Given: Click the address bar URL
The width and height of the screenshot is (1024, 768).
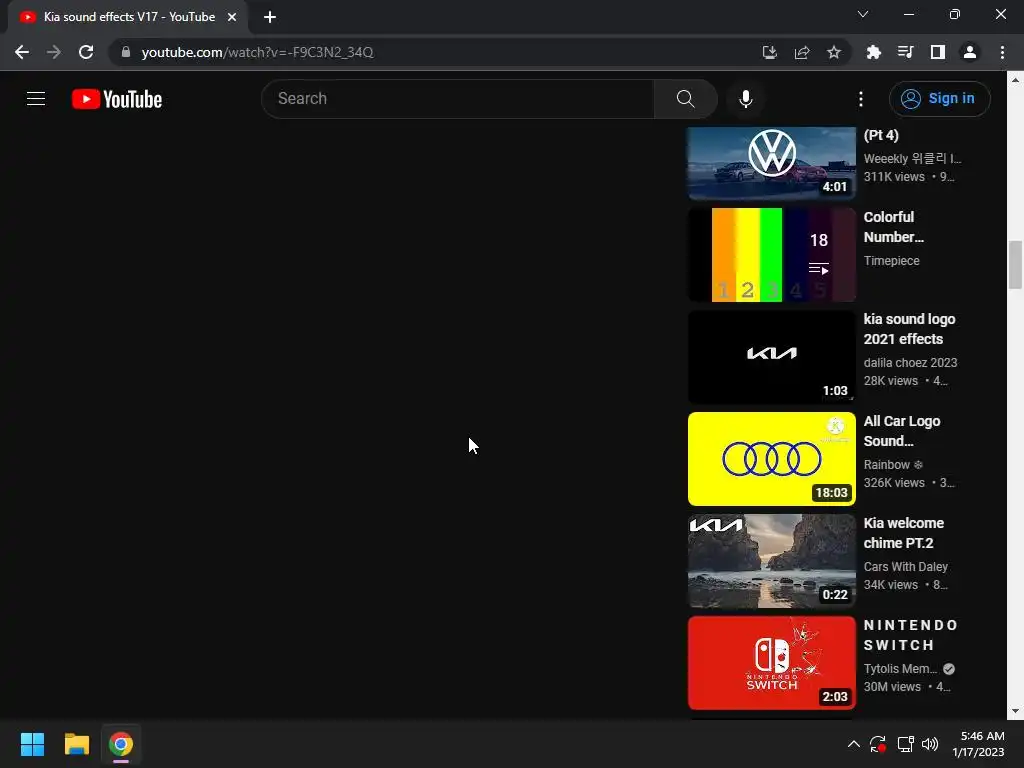Looking at the screenshot, I should pyautogui.click(x=257, y=52).
